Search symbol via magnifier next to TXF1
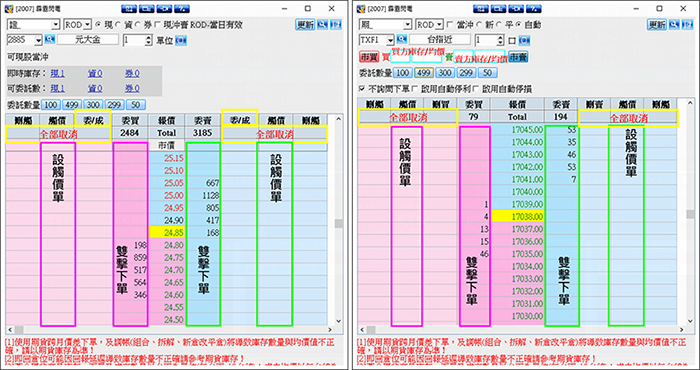 [401, 40]
